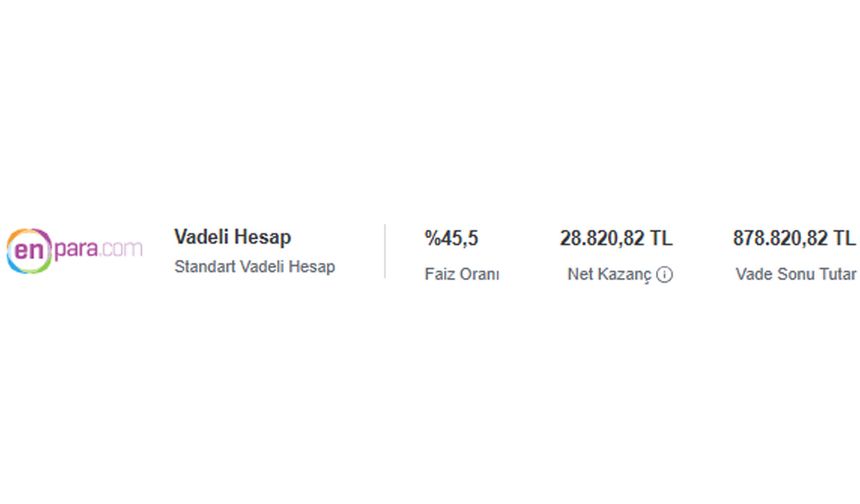The height and width of the screenshot is (504, 860).
Task: Click the Vade Sonu Tutar label
Action: pos(795,275)
